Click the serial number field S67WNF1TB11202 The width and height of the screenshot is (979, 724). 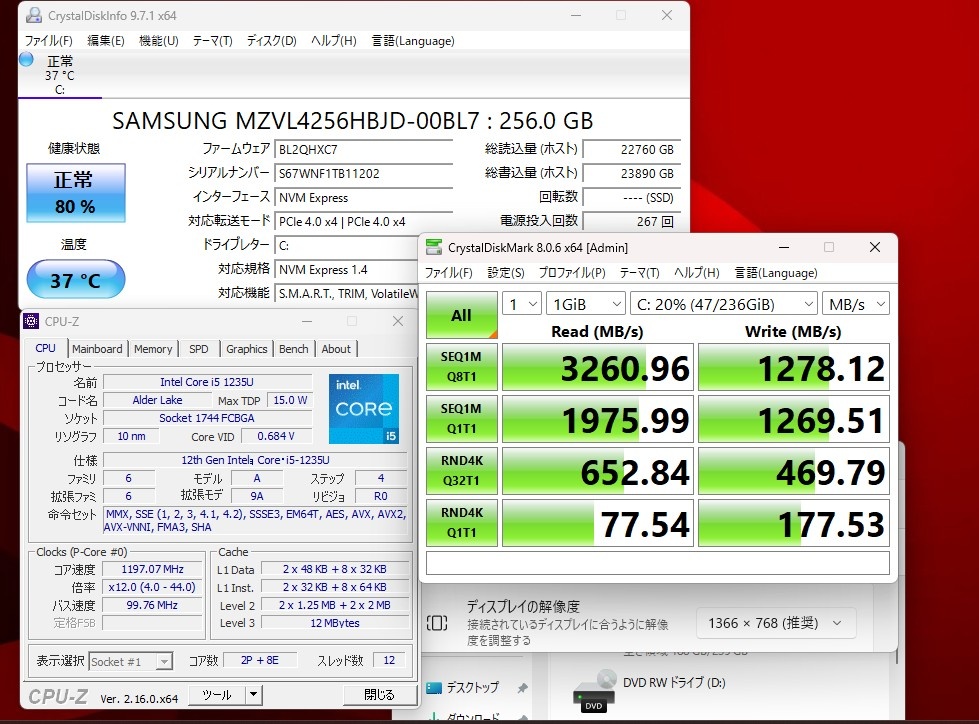[364, 174]
